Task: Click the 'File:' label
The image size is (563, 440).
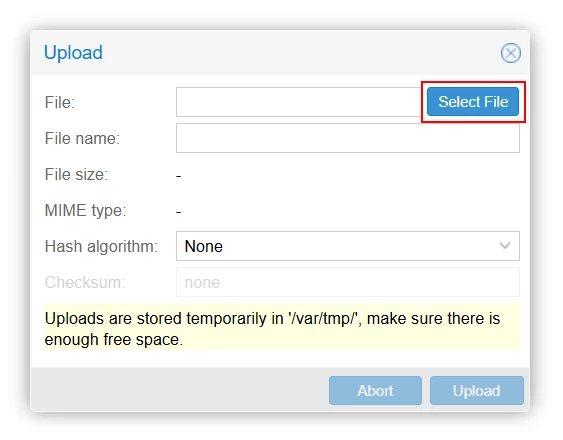Action: click(60, 102)
